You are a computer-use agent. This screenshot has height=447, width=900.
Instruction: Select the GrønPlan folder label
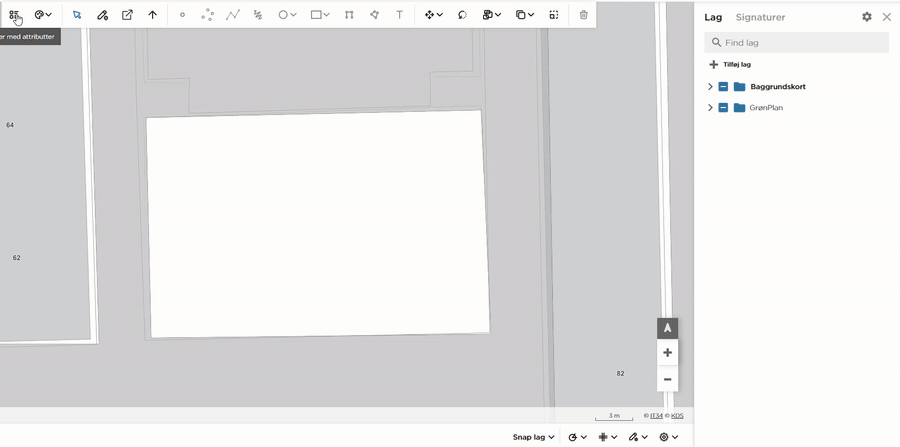pyautogui.click(x=766, y=107)
